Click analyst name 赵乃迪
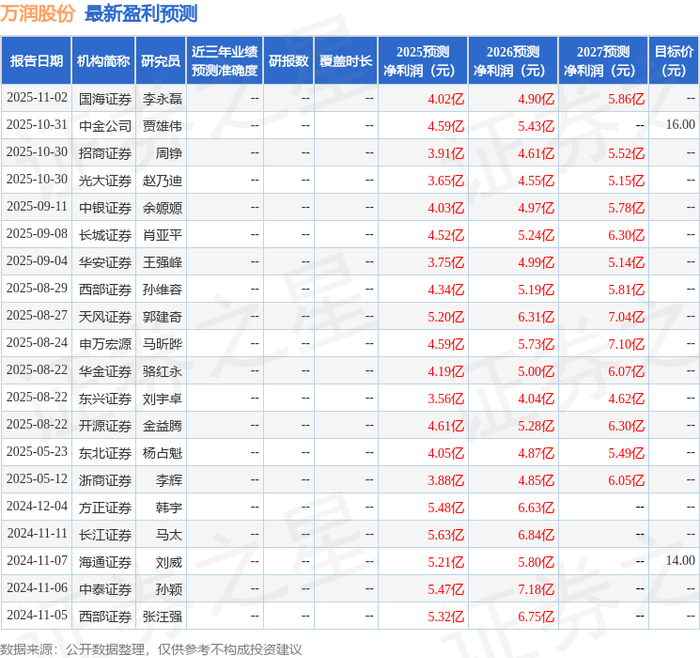 point(162,180)
